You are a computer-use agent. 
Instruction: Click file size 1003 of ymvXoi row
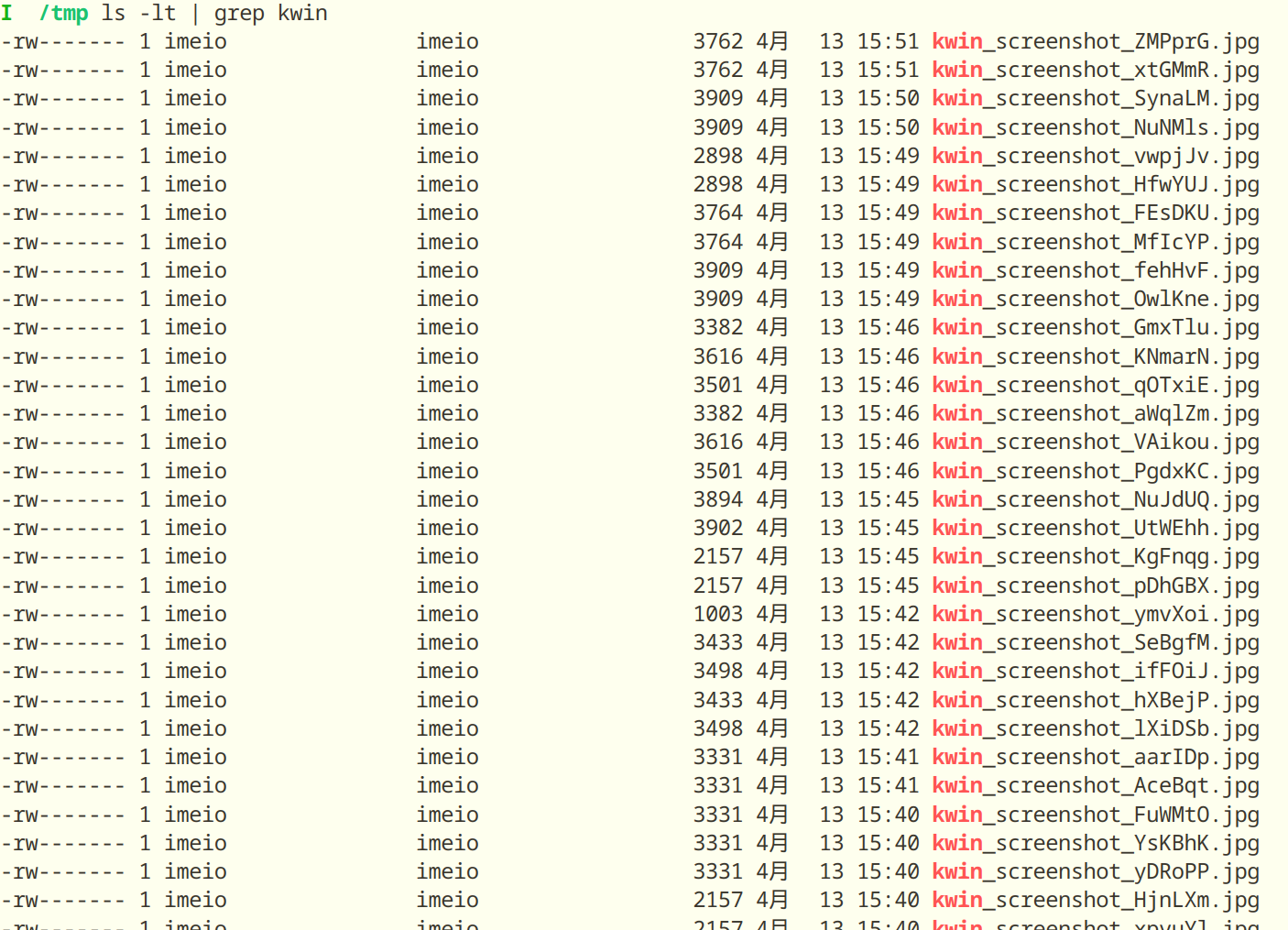[718, 615]
